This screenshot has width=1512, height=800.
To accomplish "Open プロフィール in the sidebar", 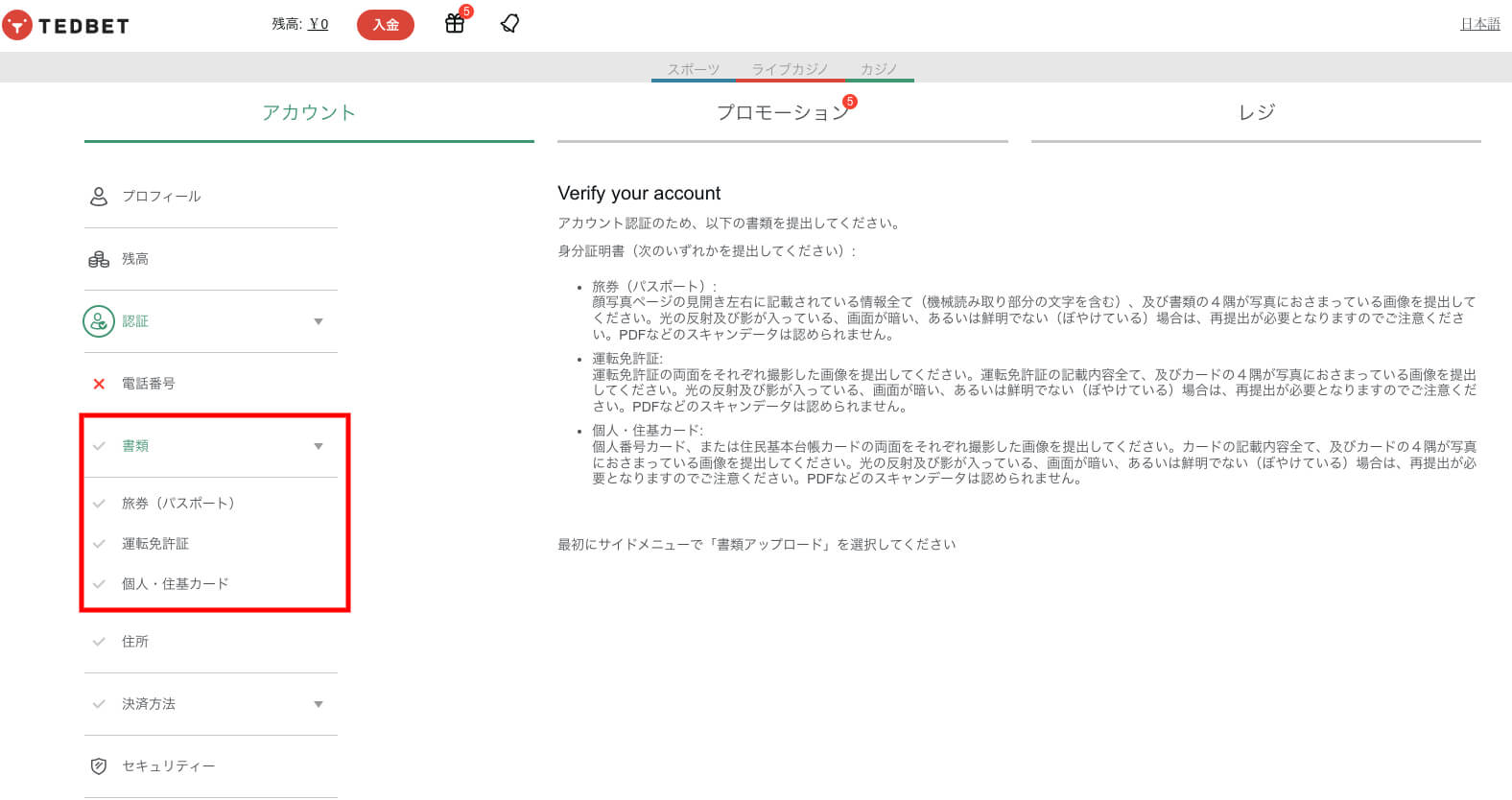I will coord(161,197).
